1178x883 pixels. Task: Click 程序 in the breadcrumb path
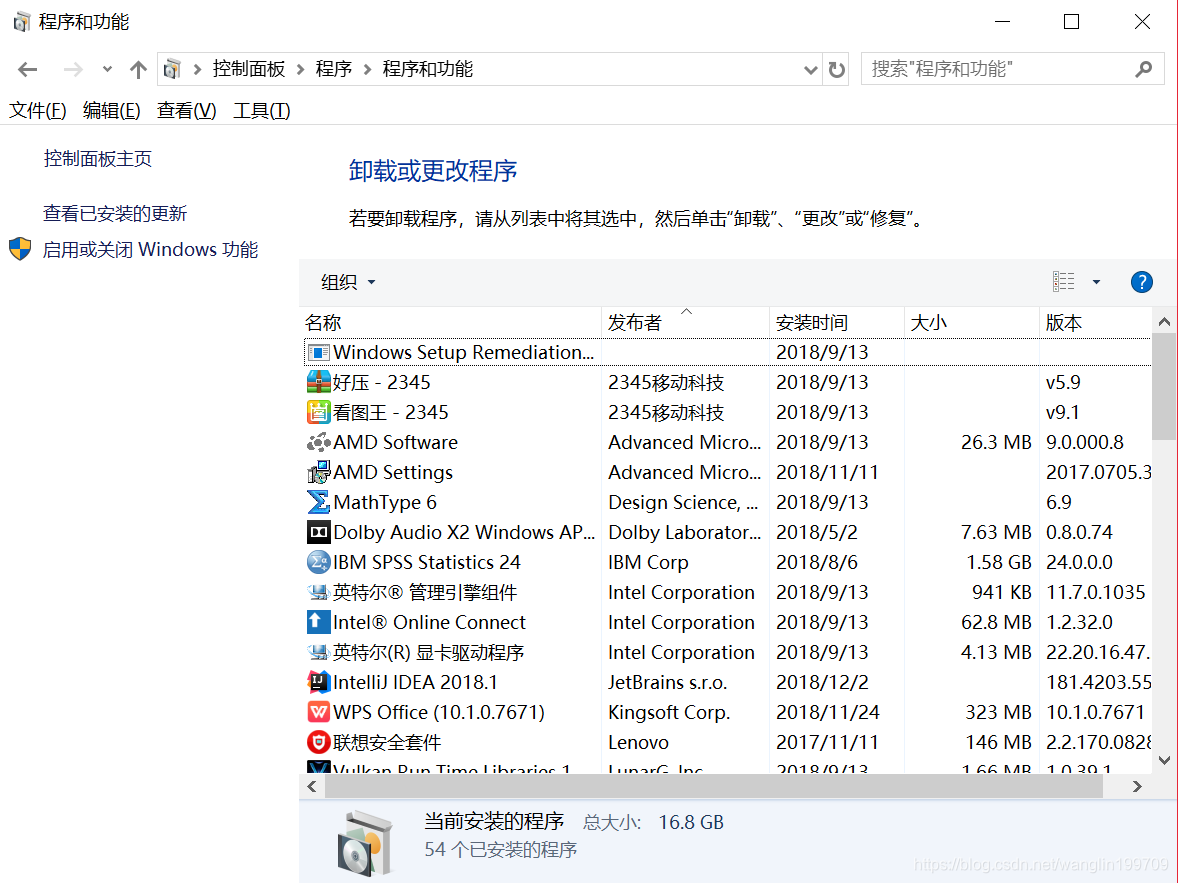(334, 69)
